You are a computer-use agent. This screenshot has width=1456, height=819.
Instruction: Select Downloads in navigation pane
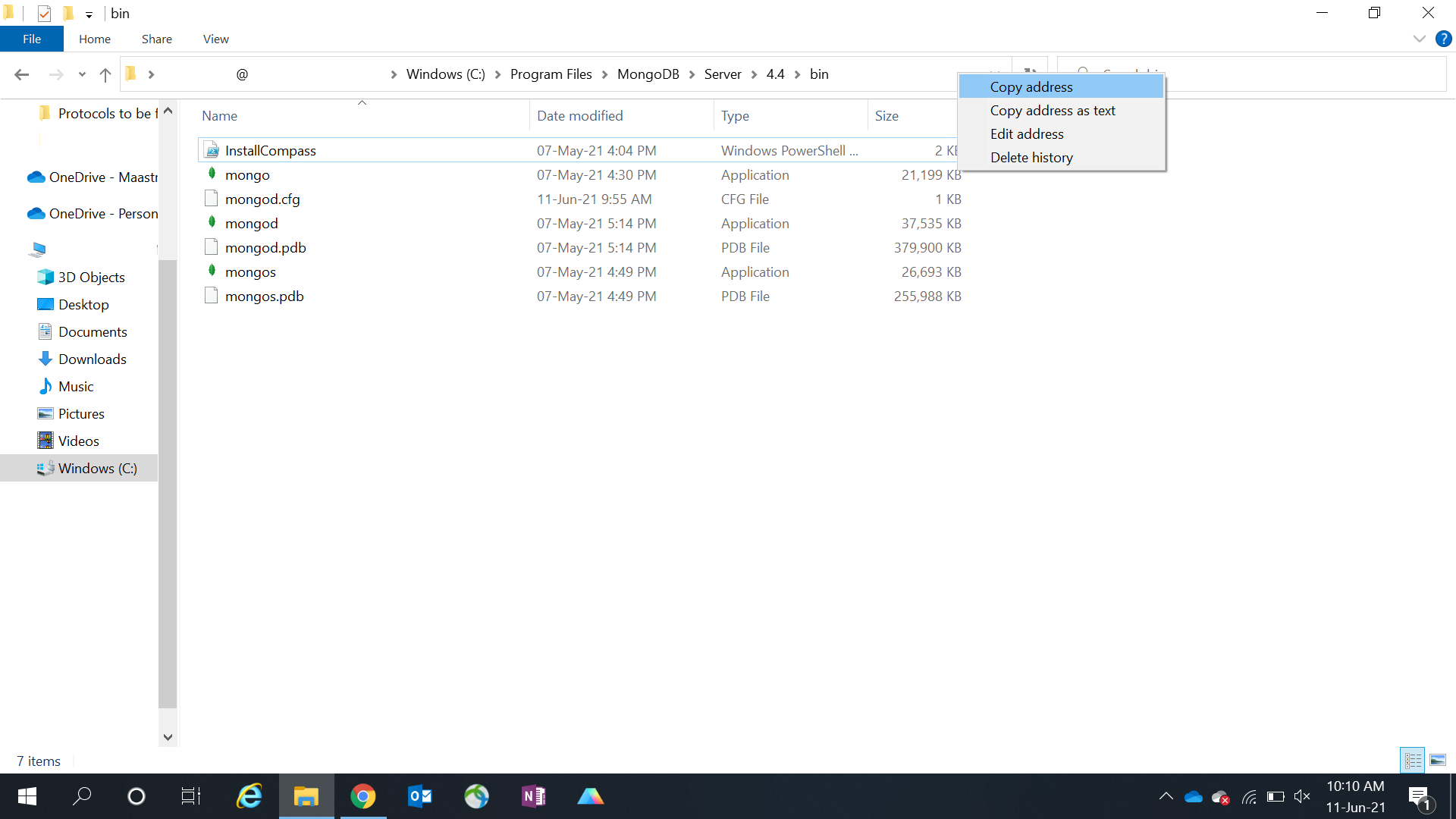(x=92, y=359)
